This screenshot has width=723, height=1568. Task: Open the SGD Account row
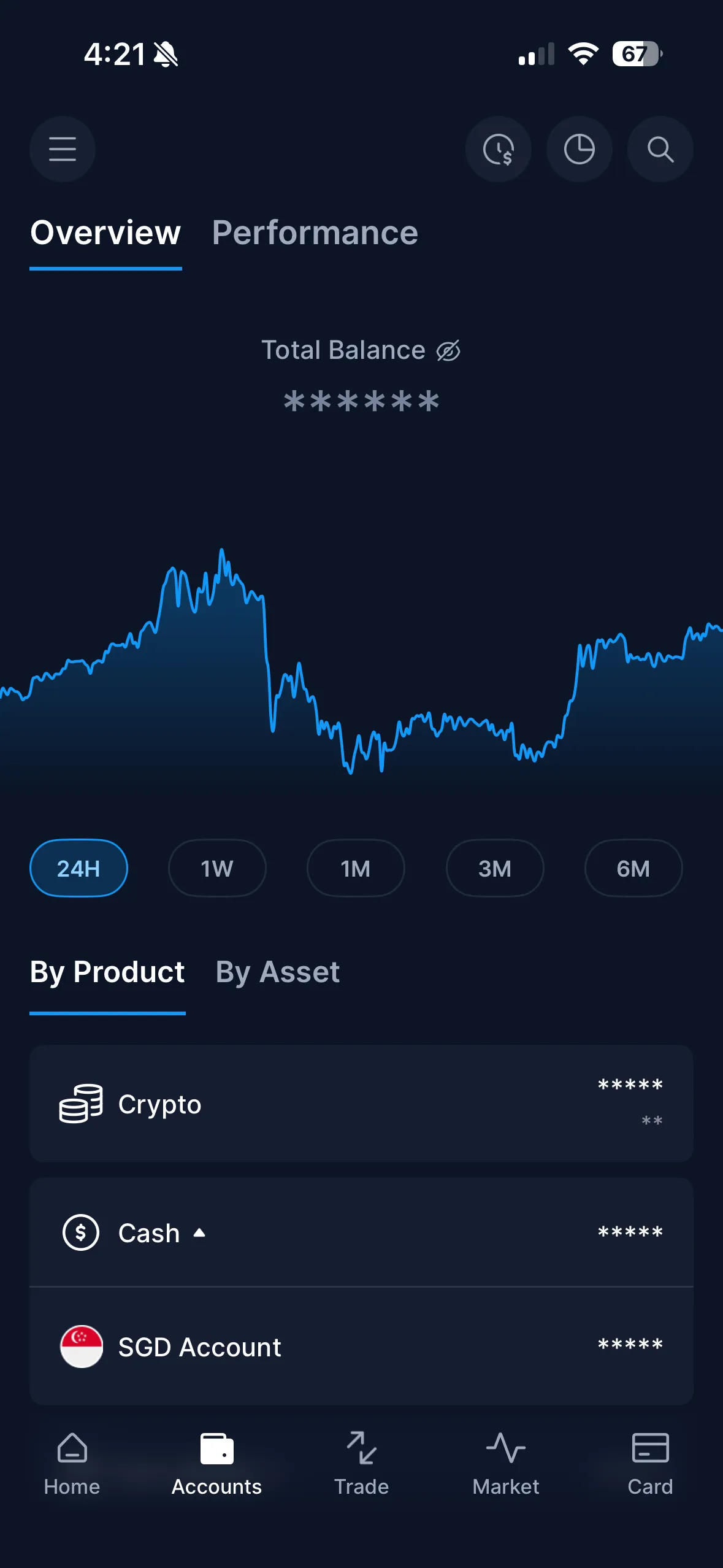pyautogui.click(x=361, y=1347)
